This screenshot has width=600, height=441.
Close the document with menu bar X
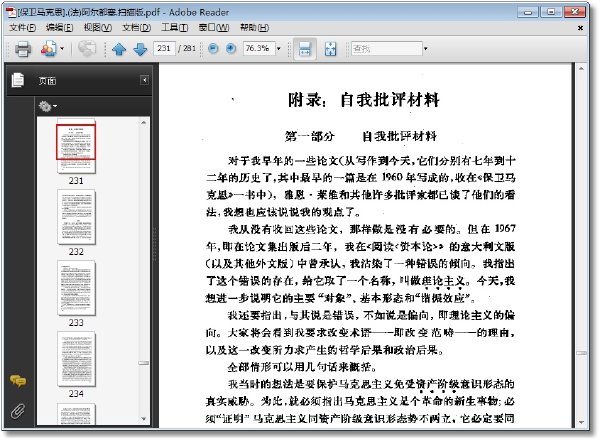pos(580,28)
